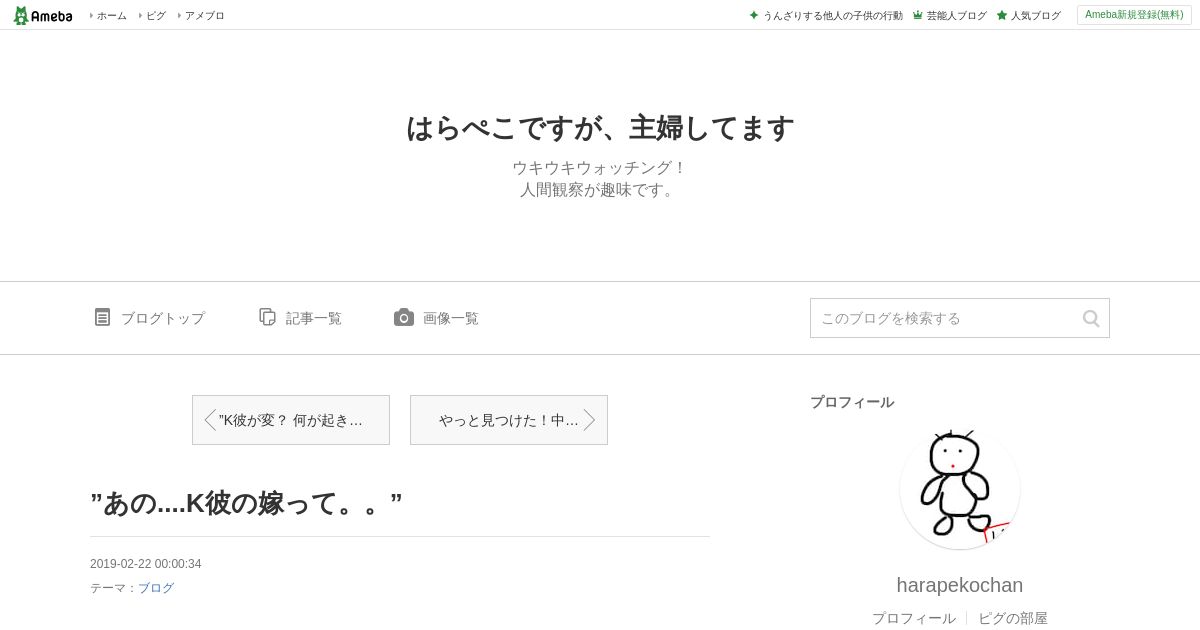1200x630 pixels.
Task: Click the 画像一覧 camera icon
Action: coord(404,317)
